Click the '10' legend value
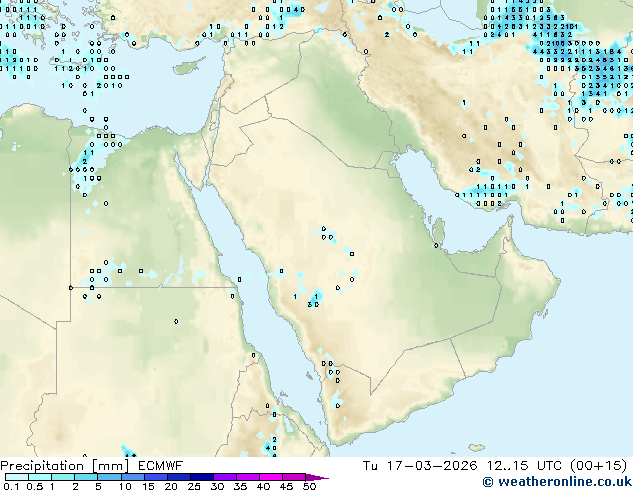634x490 pixels. pyautogui.click(x=125, y=486)
